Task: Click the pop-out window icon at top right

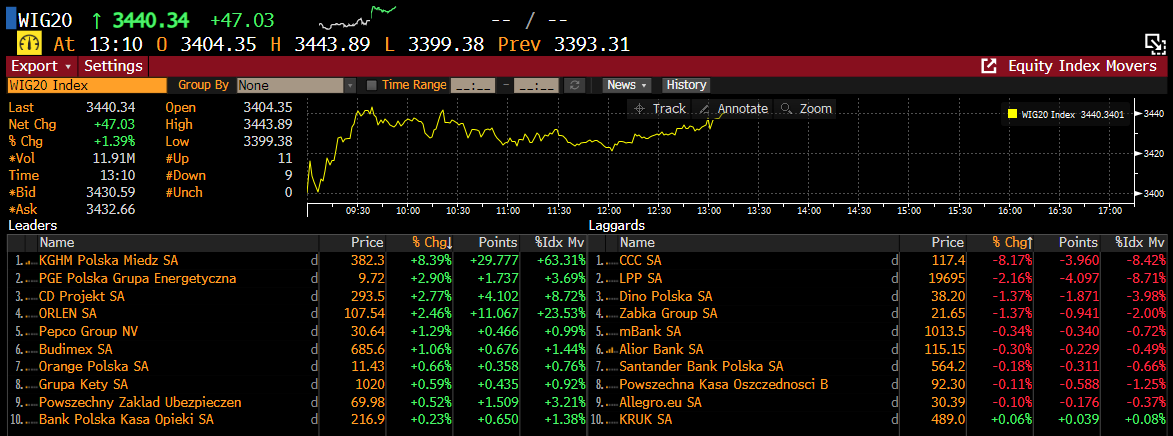Action: click(1154, 43)
